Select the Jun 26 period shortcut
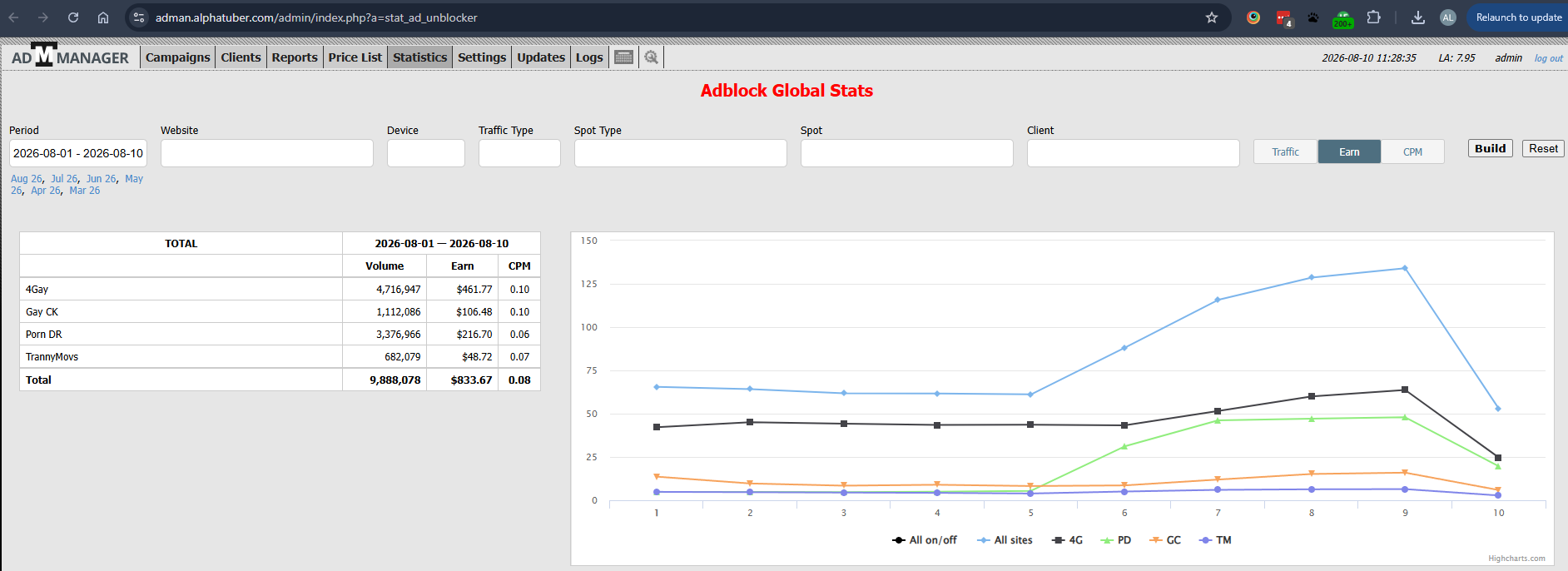Image resolution: width=1568 pixels, height=571 pixels. pyautogui.click(x=101, y=179)
